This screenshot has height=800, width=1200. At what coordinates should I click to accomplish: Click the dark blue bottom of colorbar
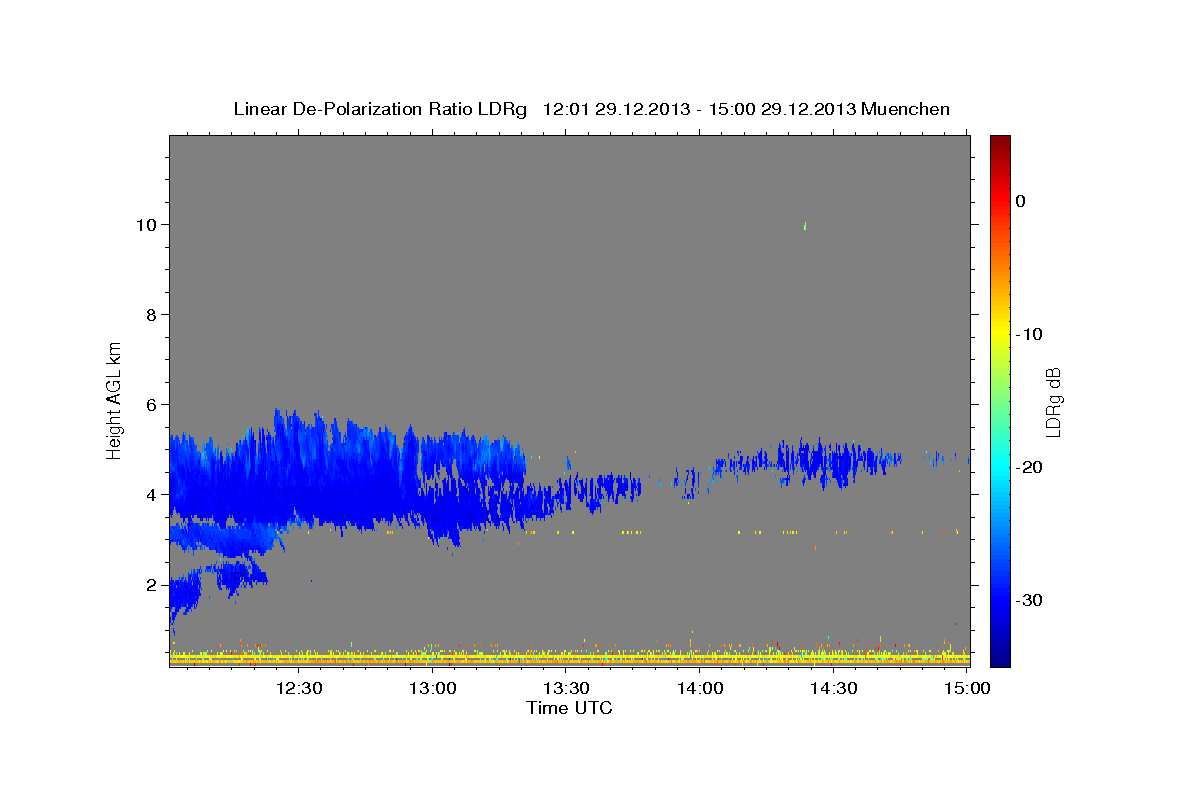[1000, 658]
